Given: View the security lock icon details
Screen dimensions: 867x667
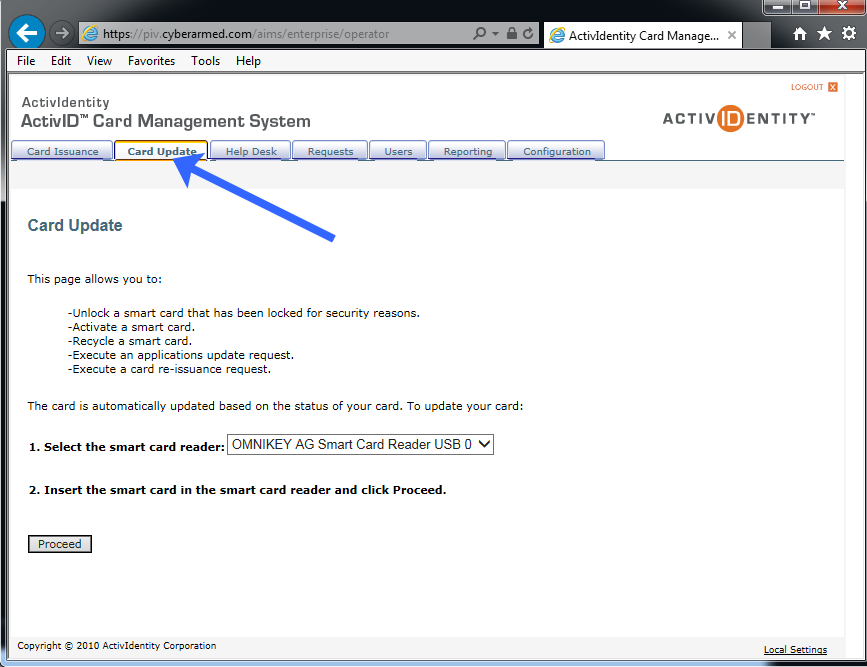Looking at the screenshot, I should (511, 33).
